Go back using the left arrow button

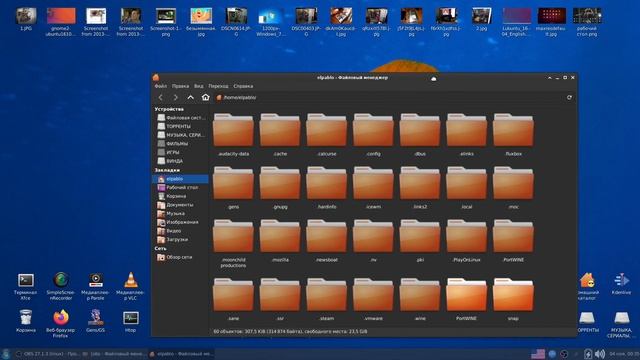[x=160, y=98]
